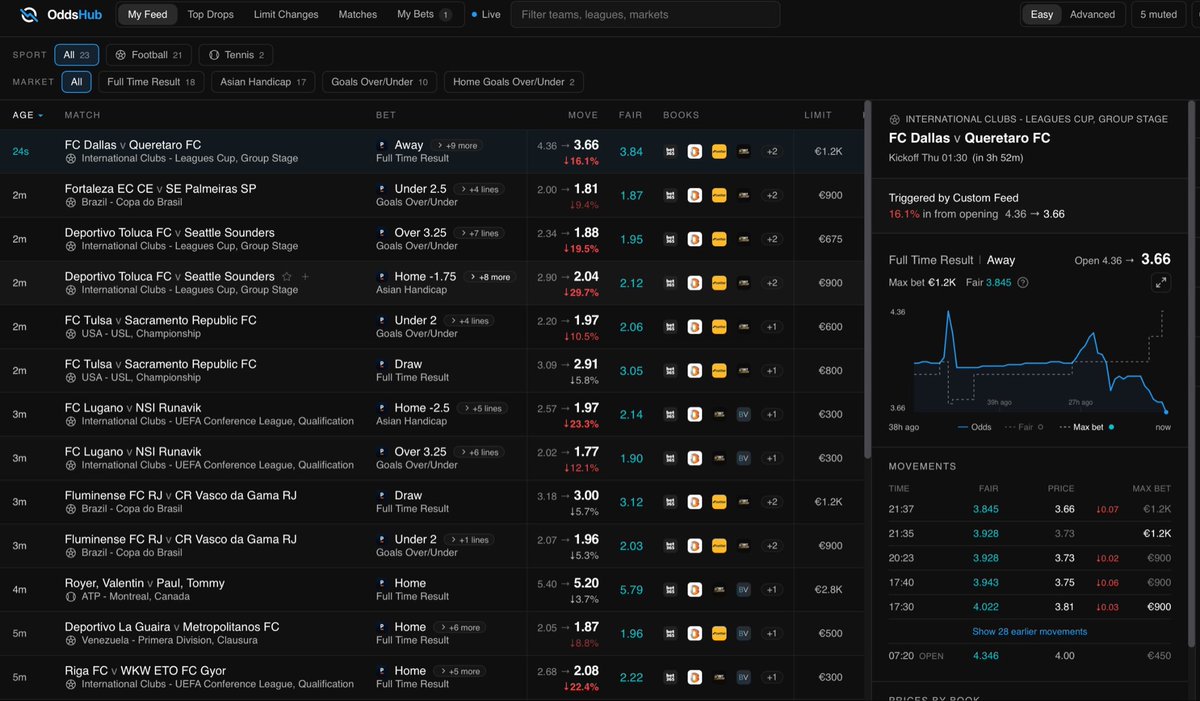This screenshot has width=1200, height=701.
Task: Switch to Easy mode
Action: click(x=1042, y=15)
